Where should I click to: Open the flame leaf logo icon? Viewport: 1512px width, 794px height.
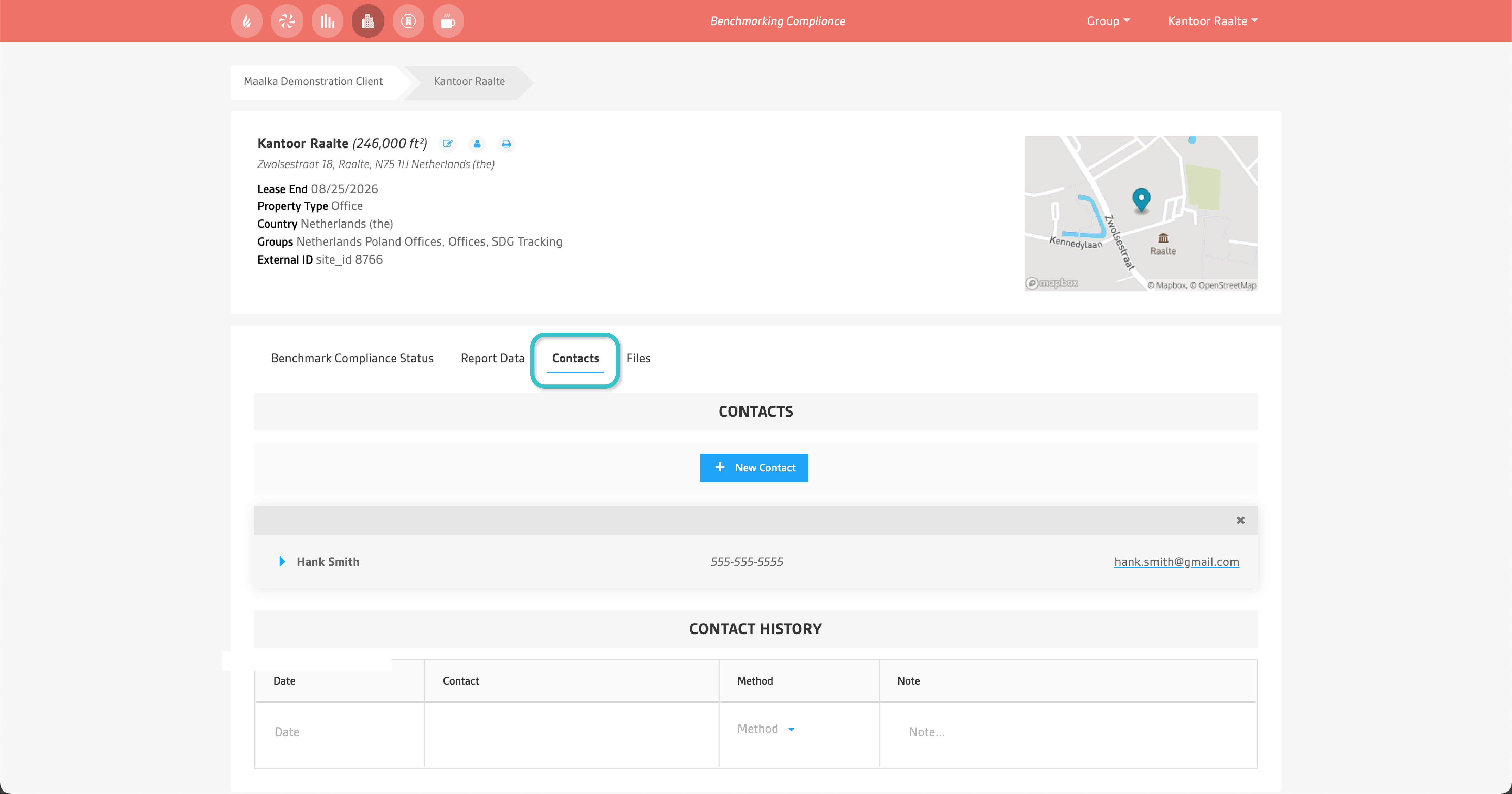pos(246,21)
